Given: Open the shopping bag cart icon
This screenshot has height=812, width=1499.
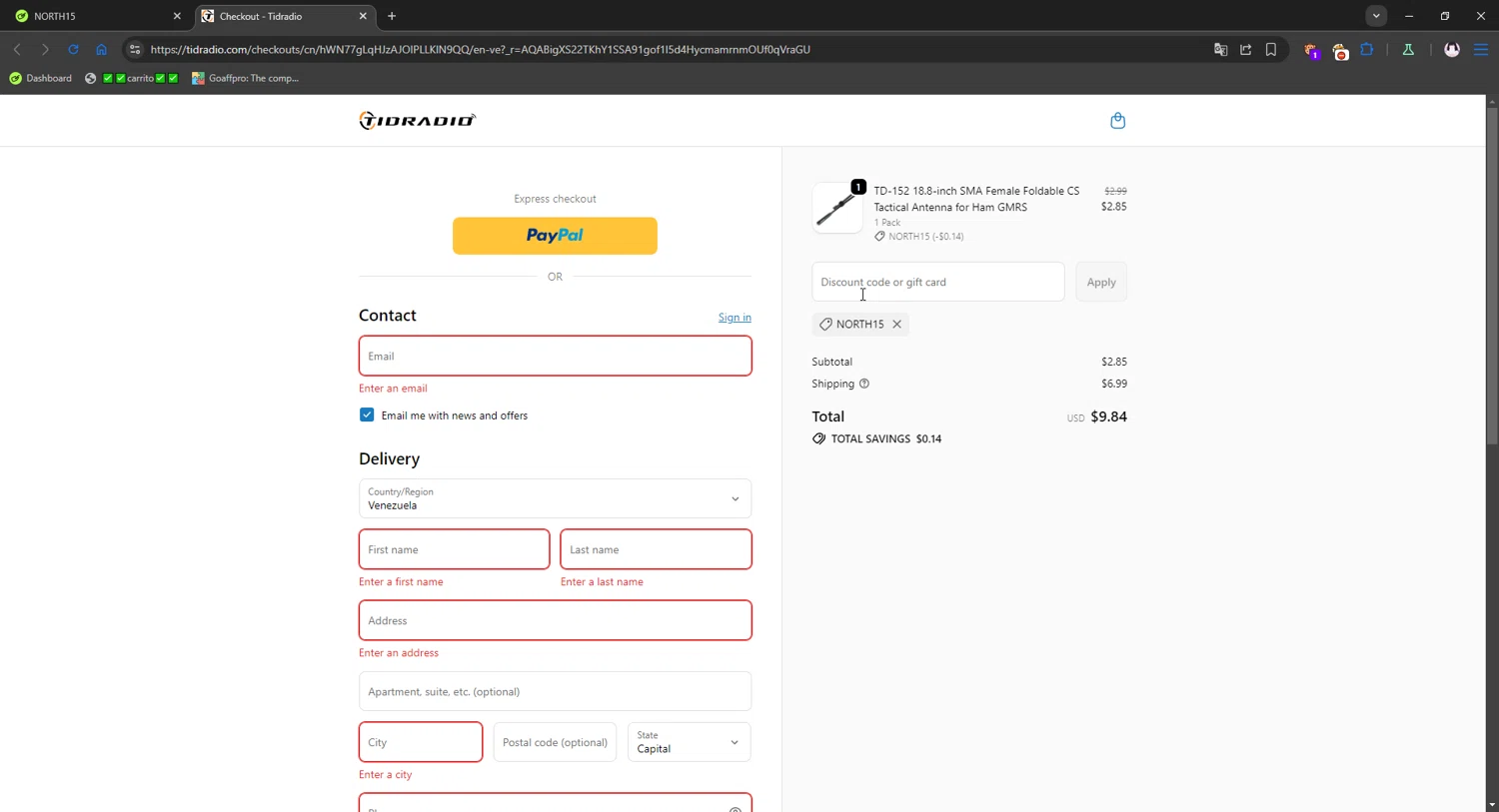Looking at the screenshot, I should pos(1117,121).
